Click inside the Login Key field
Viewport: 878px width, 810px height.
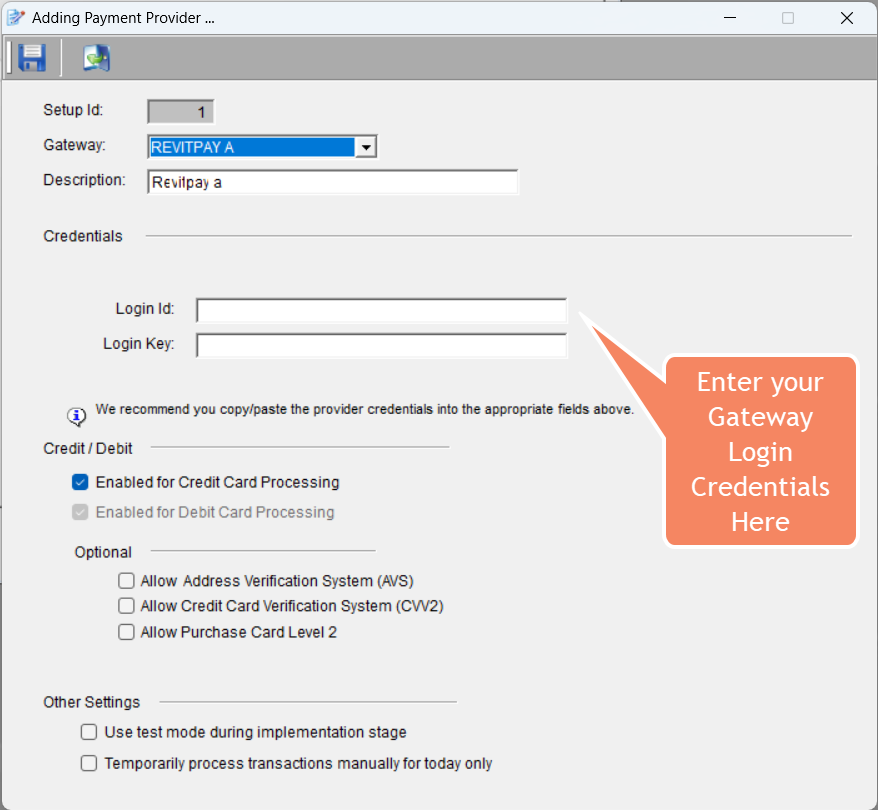381,345
